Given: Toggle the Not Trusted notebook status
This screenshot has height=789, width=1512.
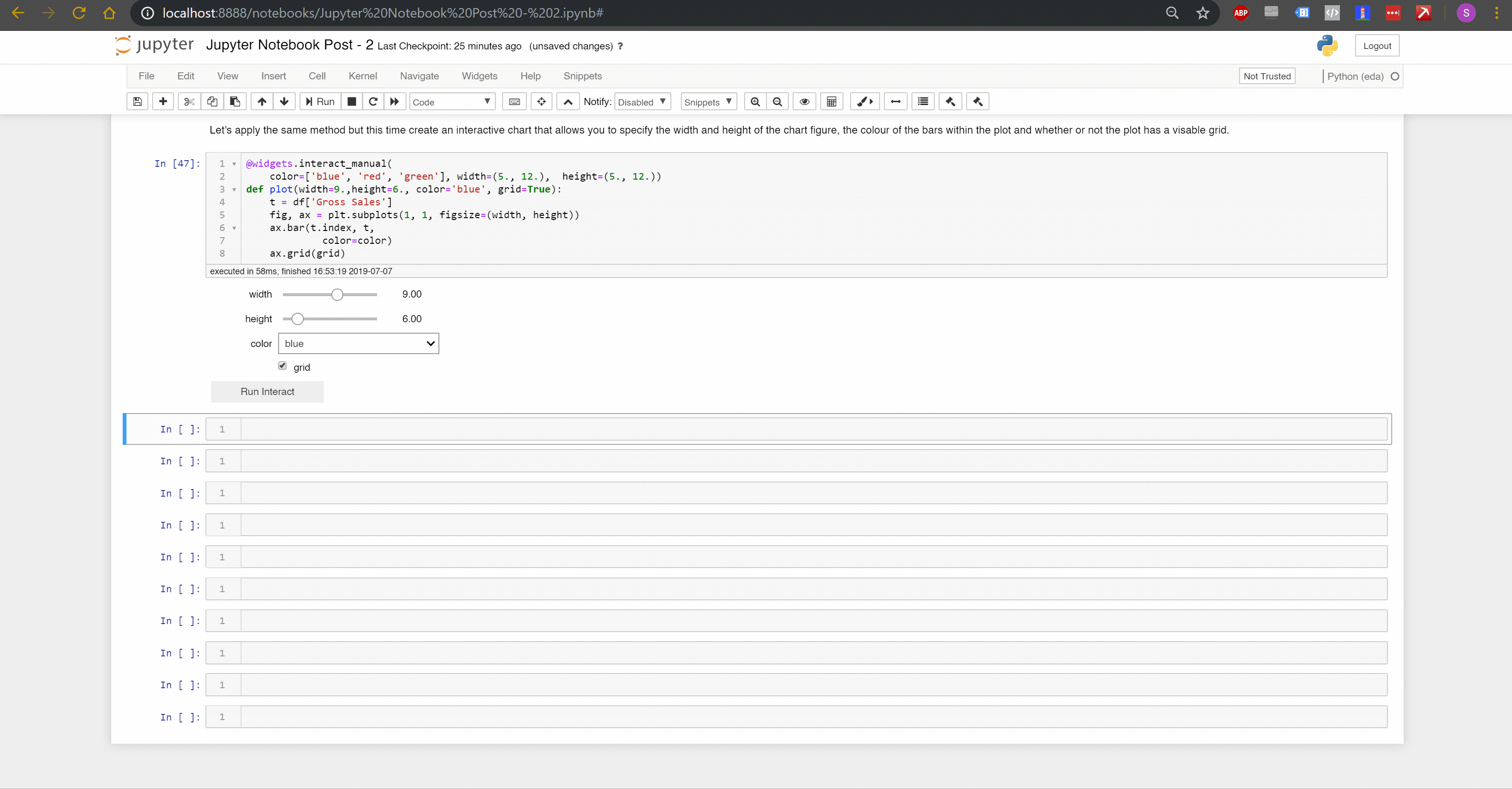Looking at the screenshot, I should click(x=1267, y=76).
